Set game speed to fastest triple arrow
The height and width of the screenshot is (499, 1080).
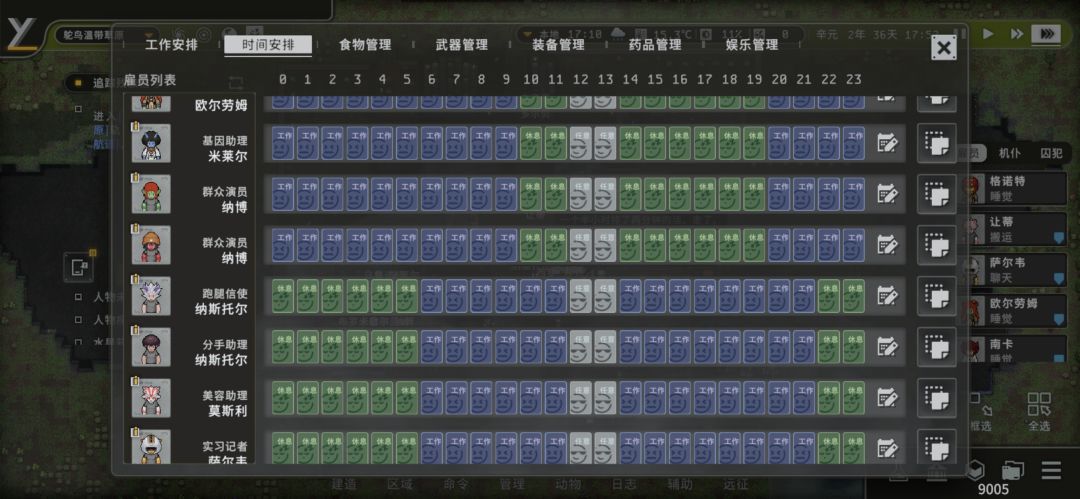(x=1046, y=34)
